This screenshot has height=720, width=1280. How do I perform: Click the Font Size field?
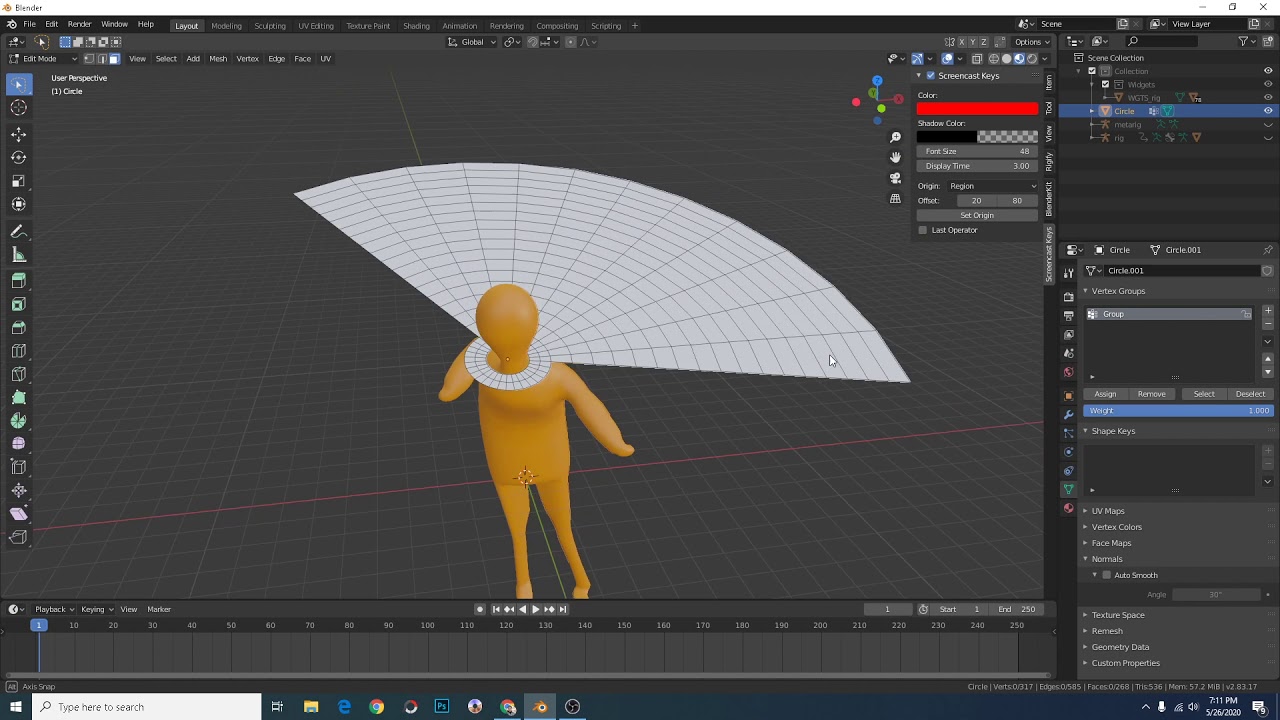click(x=977, y=151)
